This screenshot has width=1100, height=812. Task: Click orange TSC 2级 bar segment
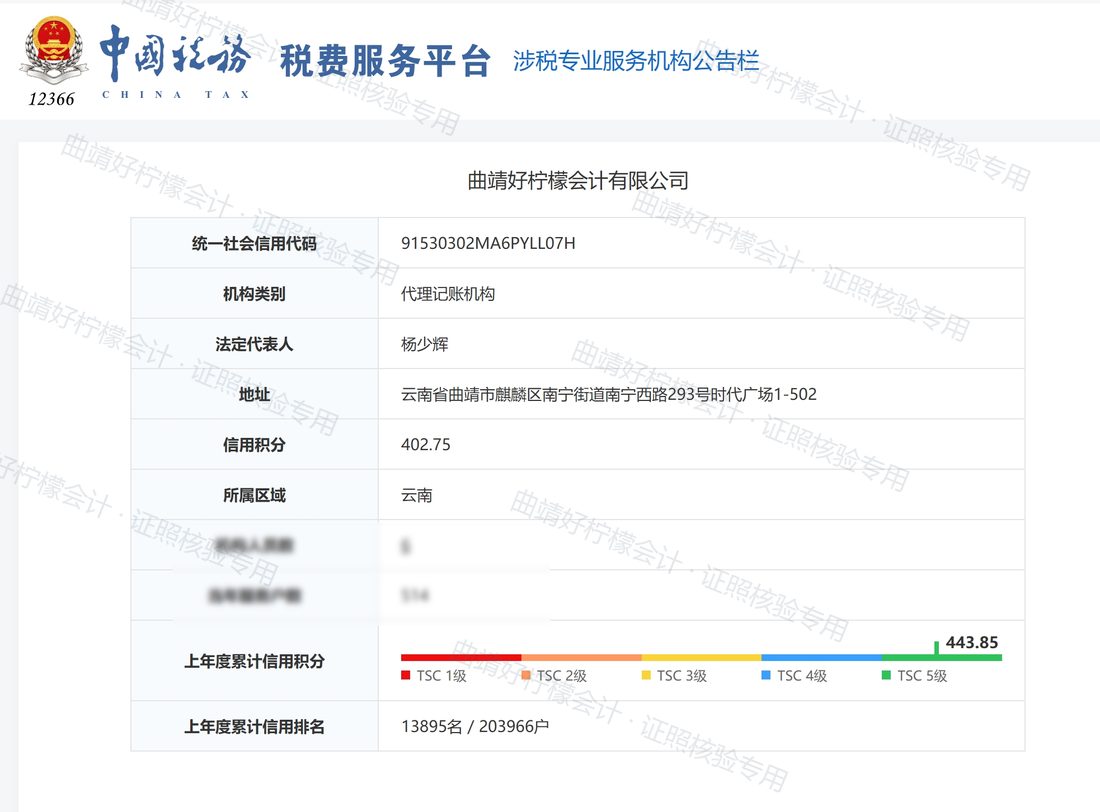(x=581, y=658)
